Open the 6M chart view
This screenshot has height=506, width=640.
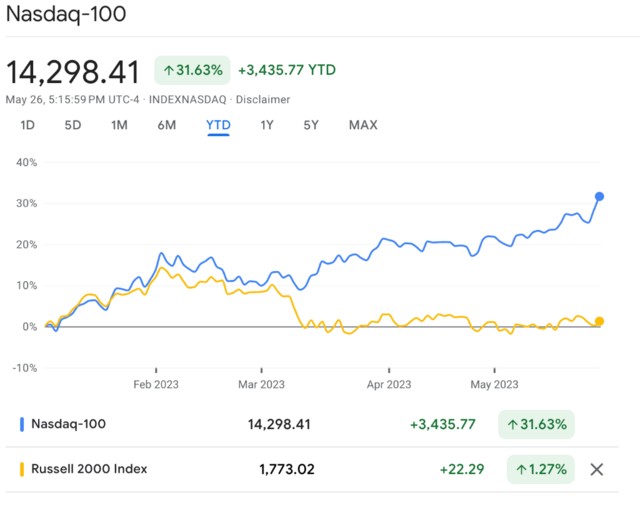point(166,125)
